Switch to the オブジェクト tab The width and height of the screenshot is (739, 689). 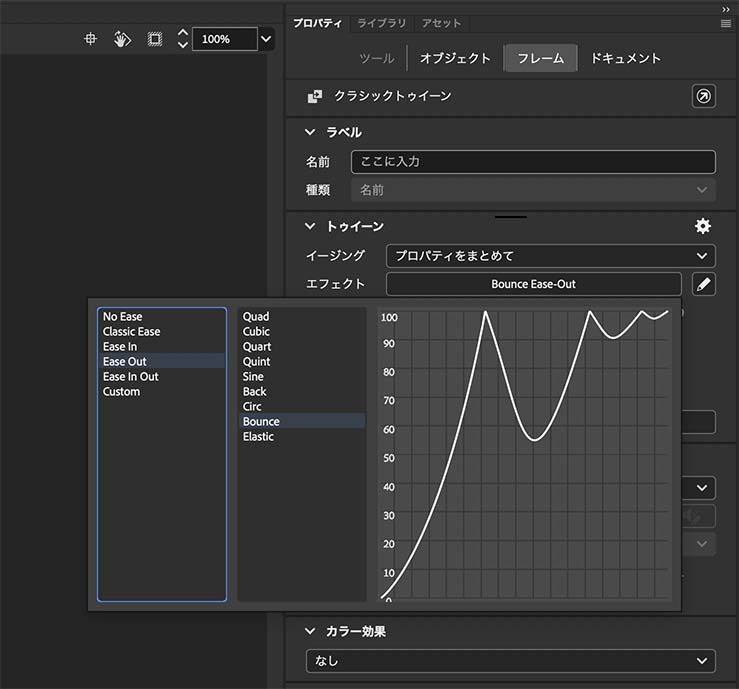pyautogui.click(x=455, y=58)
